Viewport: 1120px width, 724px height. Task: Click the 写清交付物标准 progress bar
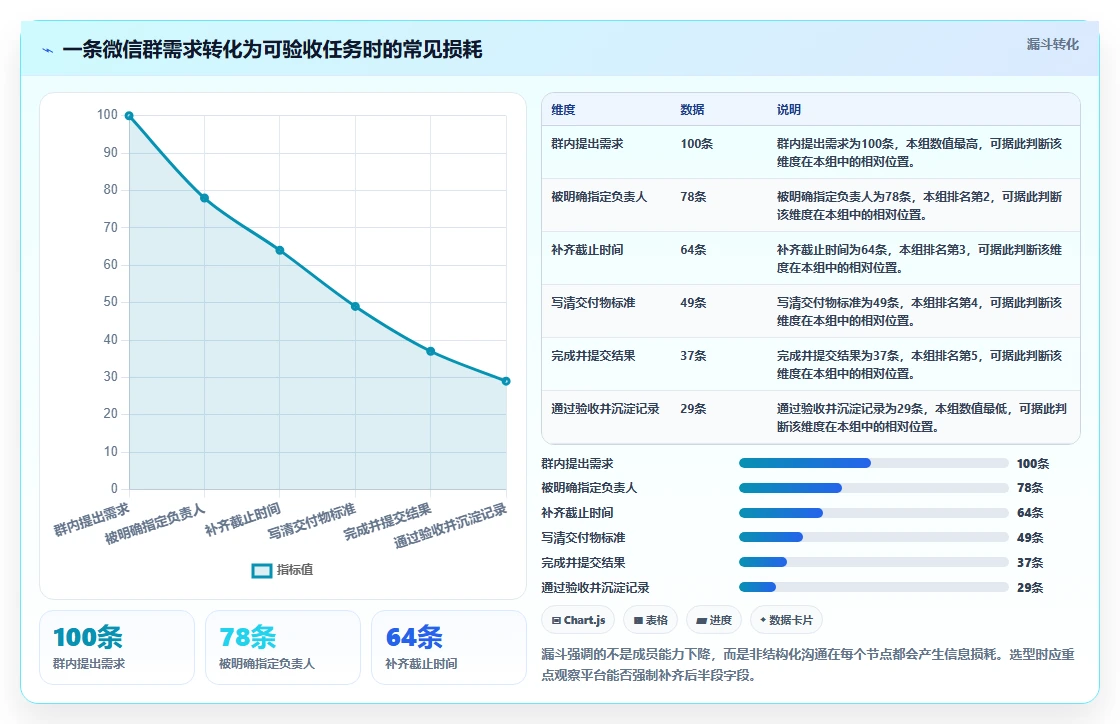(x=874, y=538)
